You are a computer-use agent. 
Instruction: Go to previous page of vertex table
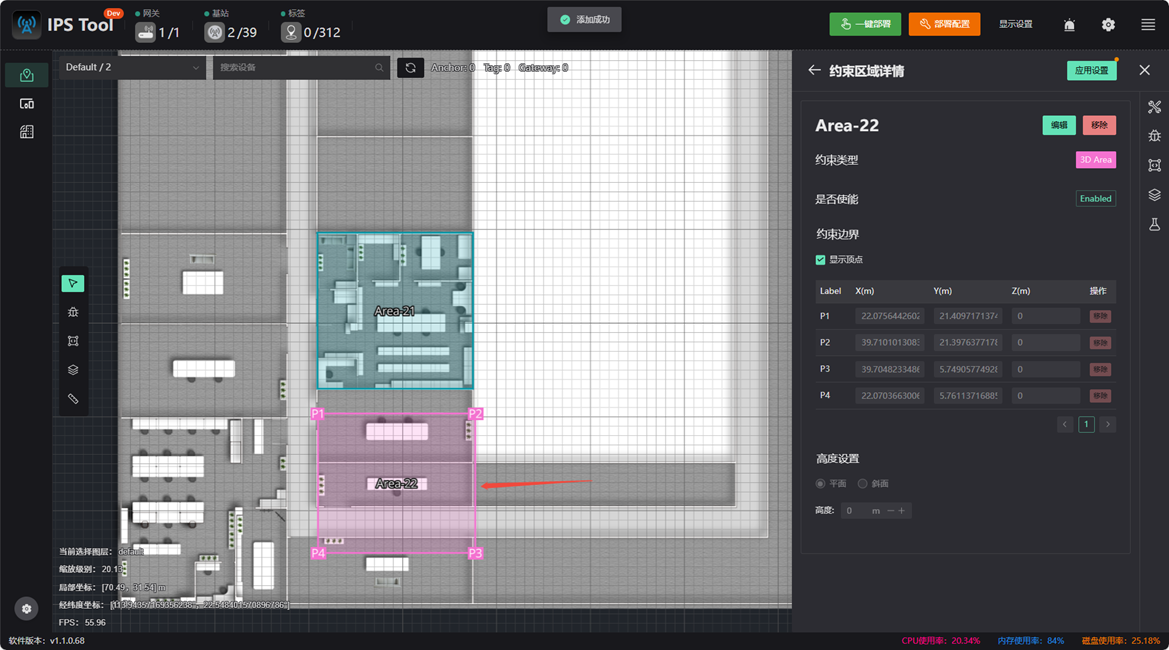(1065, 424)
